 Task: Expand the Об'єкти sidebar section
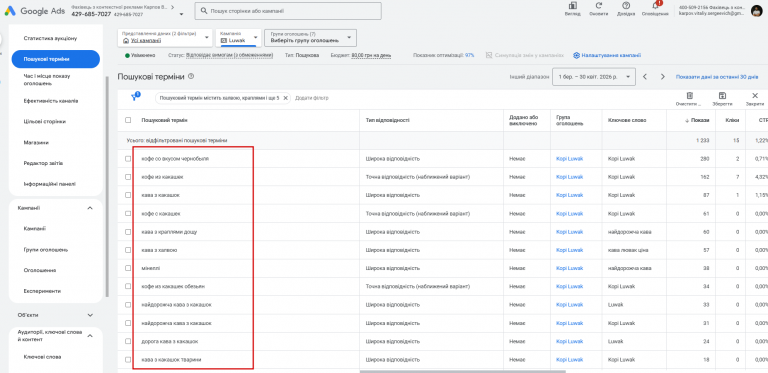point(90,315)
